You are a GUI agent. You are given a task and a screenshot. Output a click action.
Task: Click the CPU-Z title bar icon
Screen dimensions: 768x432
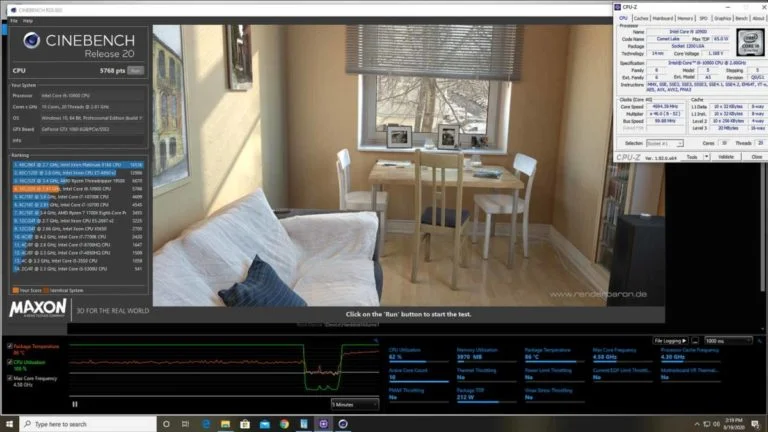pos(618,7)
